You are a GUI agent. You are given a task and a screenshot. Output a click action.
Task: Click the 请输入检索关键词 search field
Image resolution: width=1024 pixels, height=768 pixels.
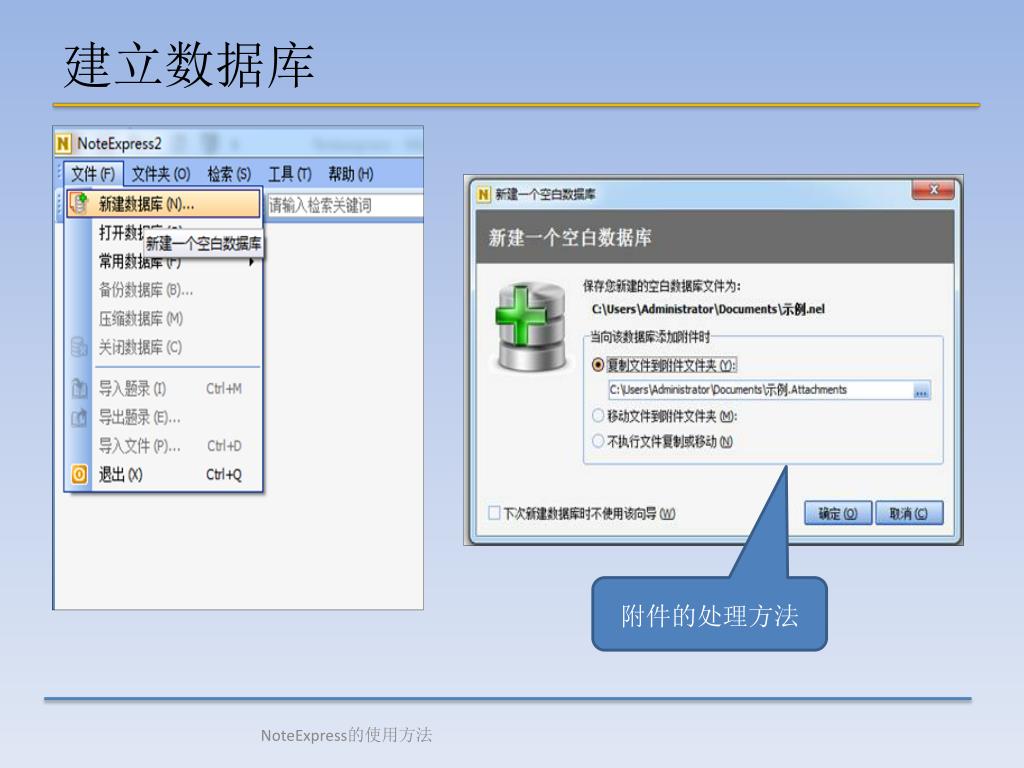344,205
